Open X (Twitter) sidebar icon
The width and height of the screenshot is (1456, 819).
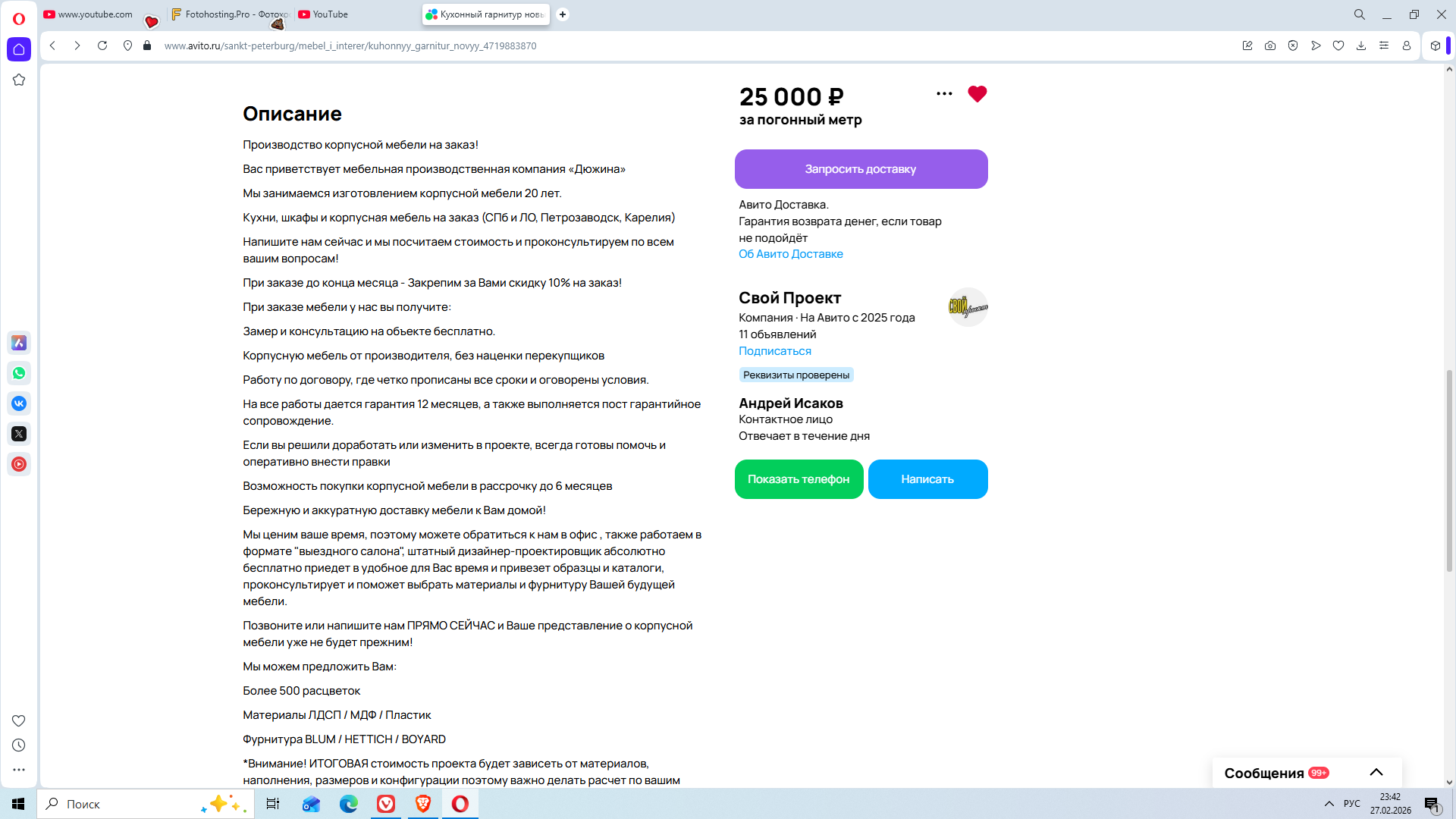(19, 434)
